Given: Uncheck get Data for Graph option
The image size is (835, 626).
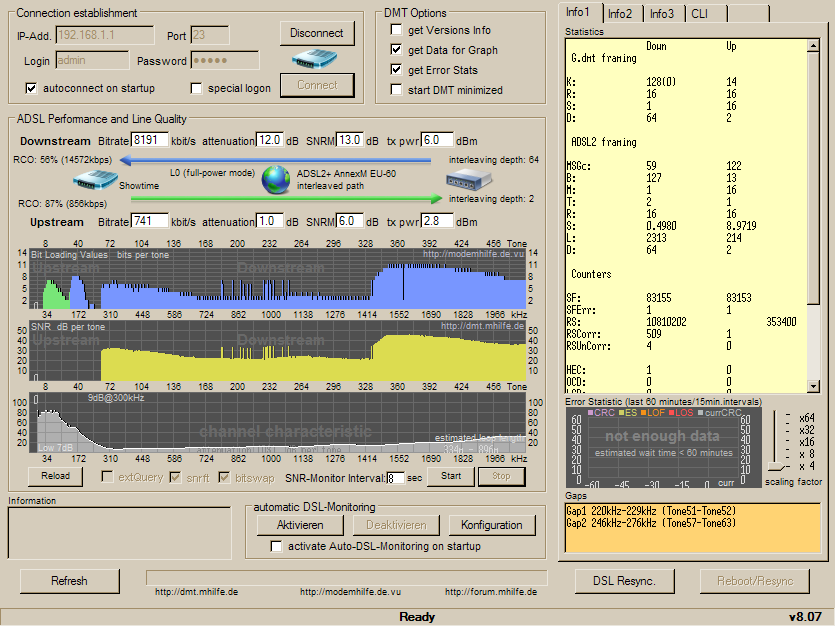Looking at the screenshot, I should [396, 50].
